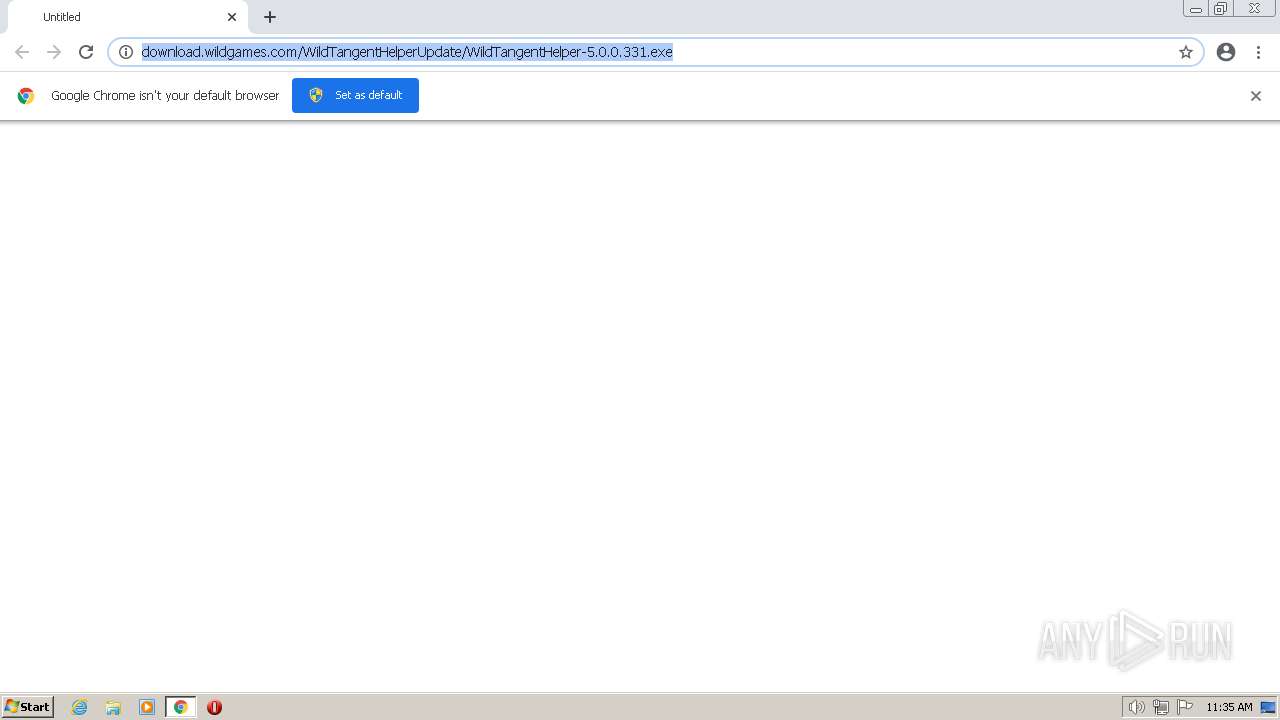1280x720 pixels.
Task: Restore down the Chrome window
Action: [1221, 9]
